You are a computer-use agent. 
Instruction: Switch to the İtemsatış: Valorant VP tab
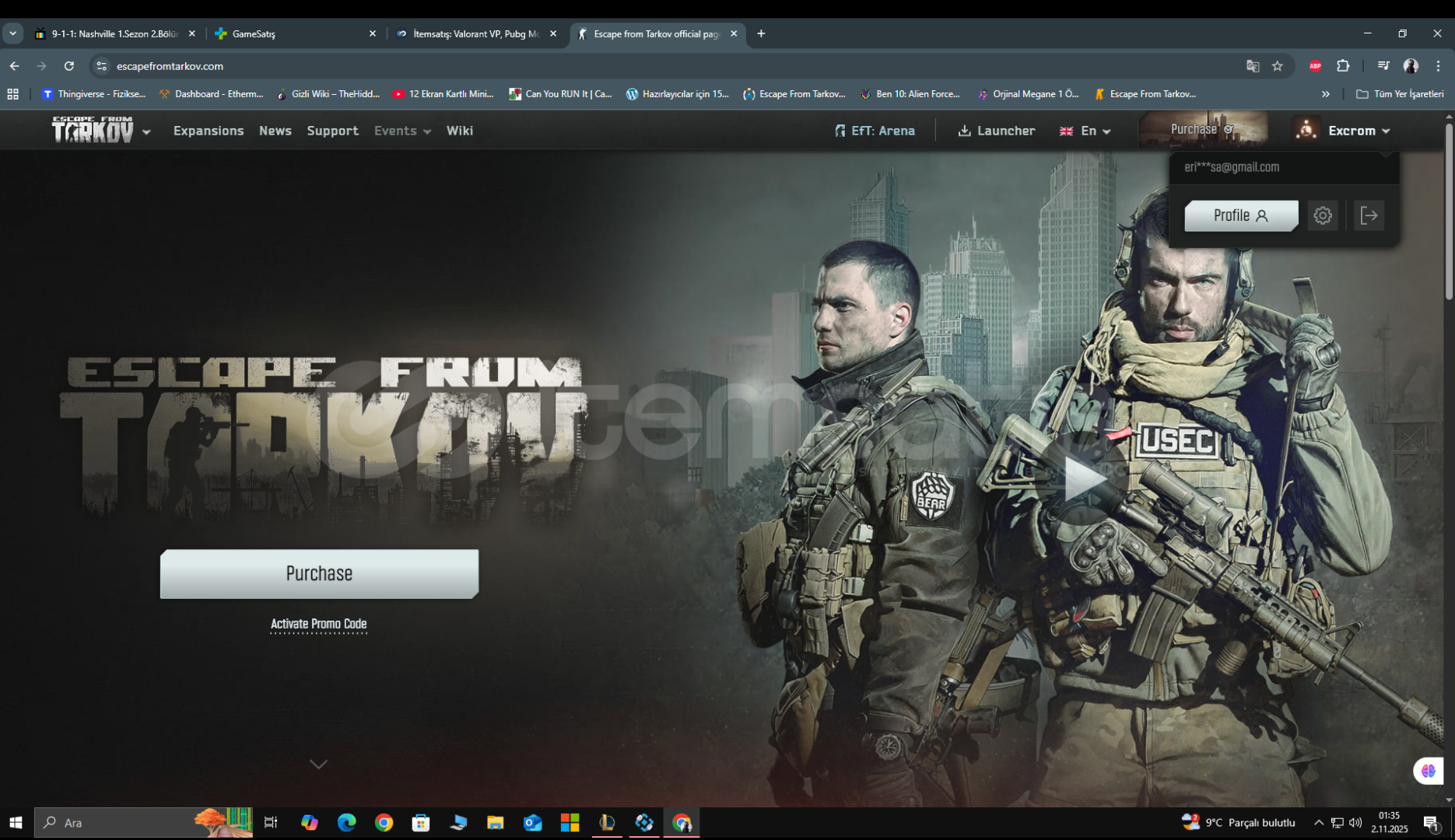[x=476, y=33]
